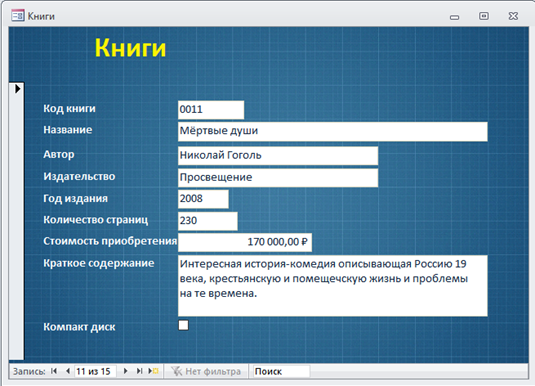
Task: Click the Название field Мёртвые души
Action: (x=333, y=131)
